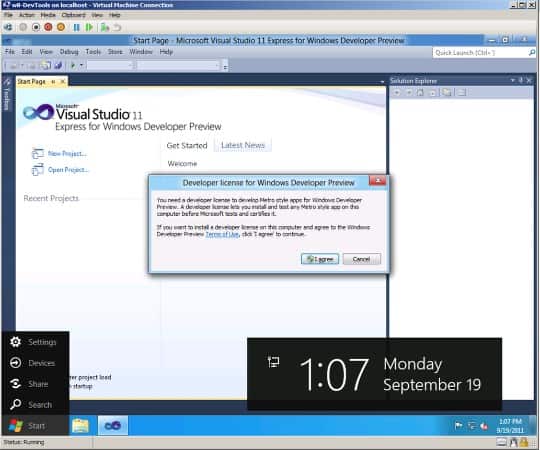The image size is (540, 450).
Task: Open the Media menu of VM Connection
Action: point(48,15)
